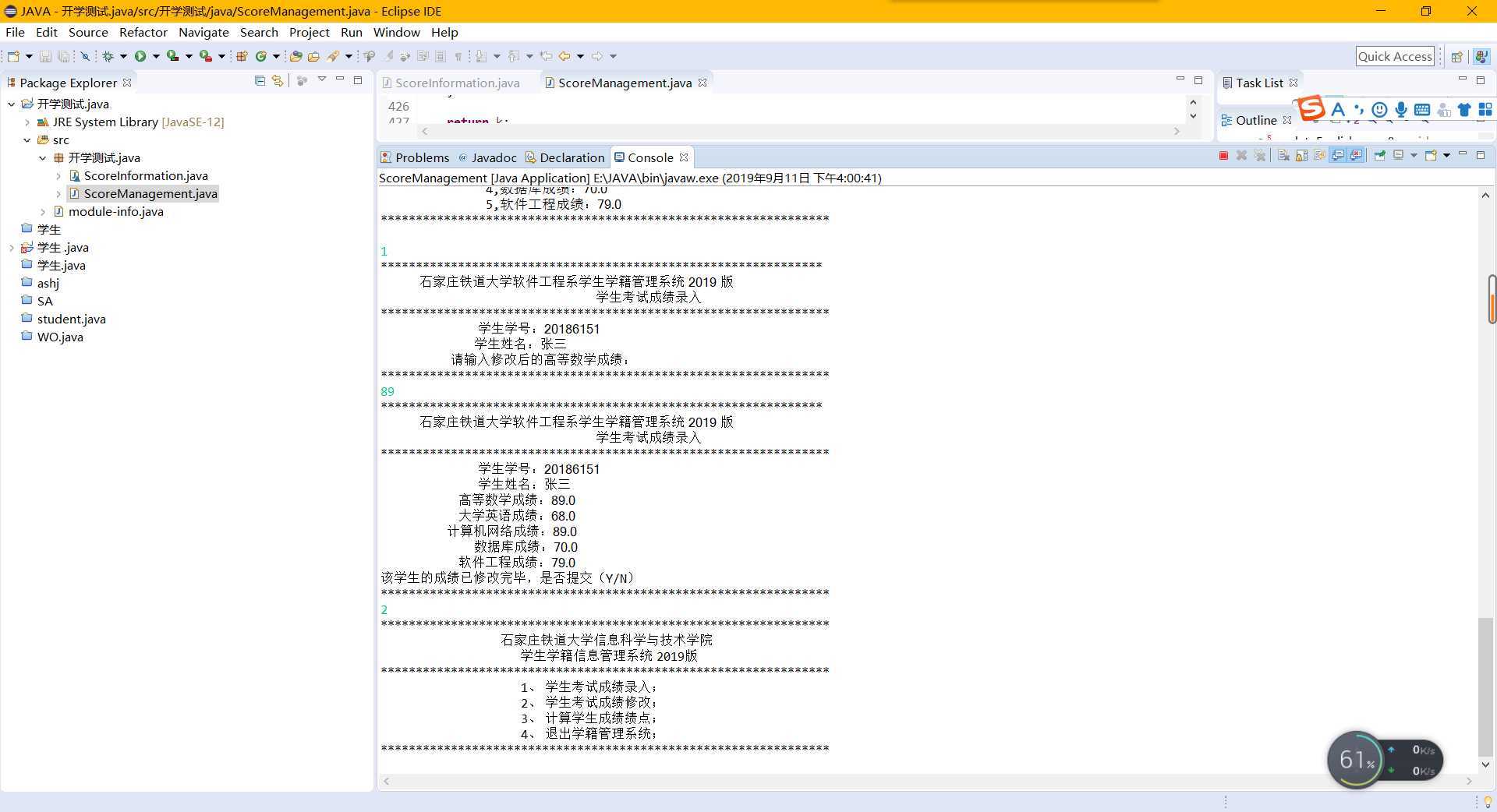This screenshot has width=1497, height=812.
Task: Click console horizontal scrollbar right arrow
Action: [1469, 781]
